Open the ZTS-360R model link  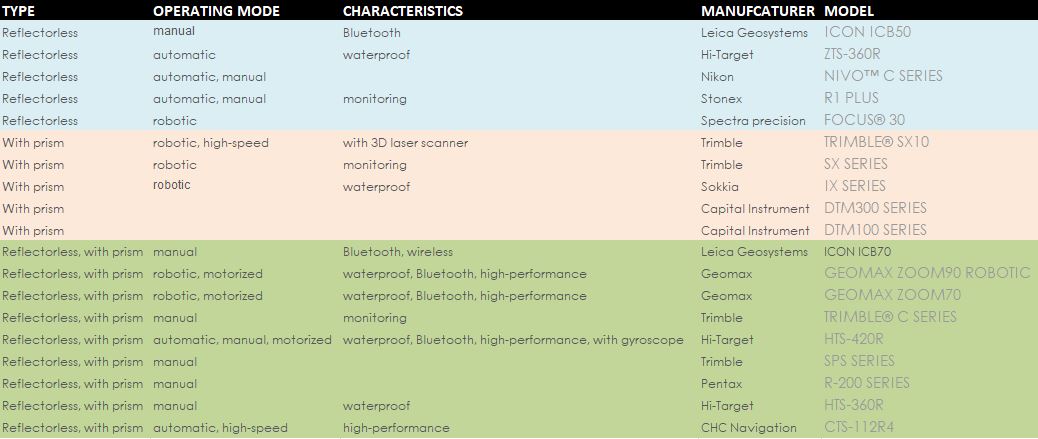coord(852,54)
